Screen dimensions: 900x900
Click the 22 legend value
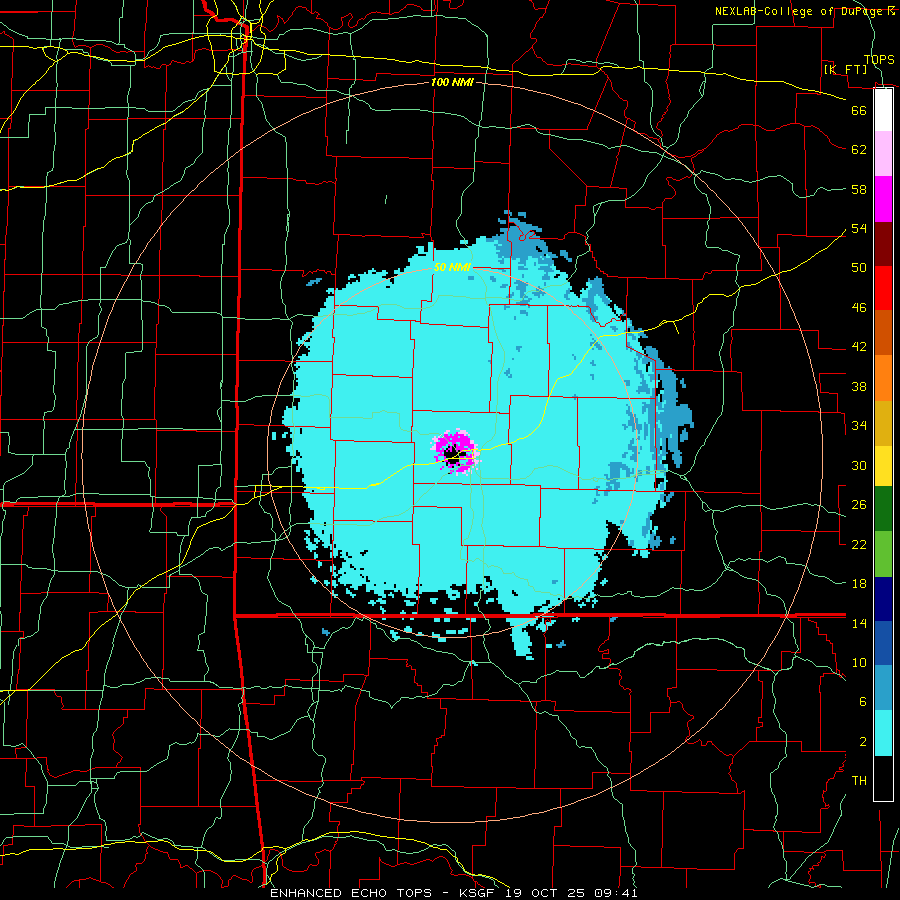(x=859, y=544)
